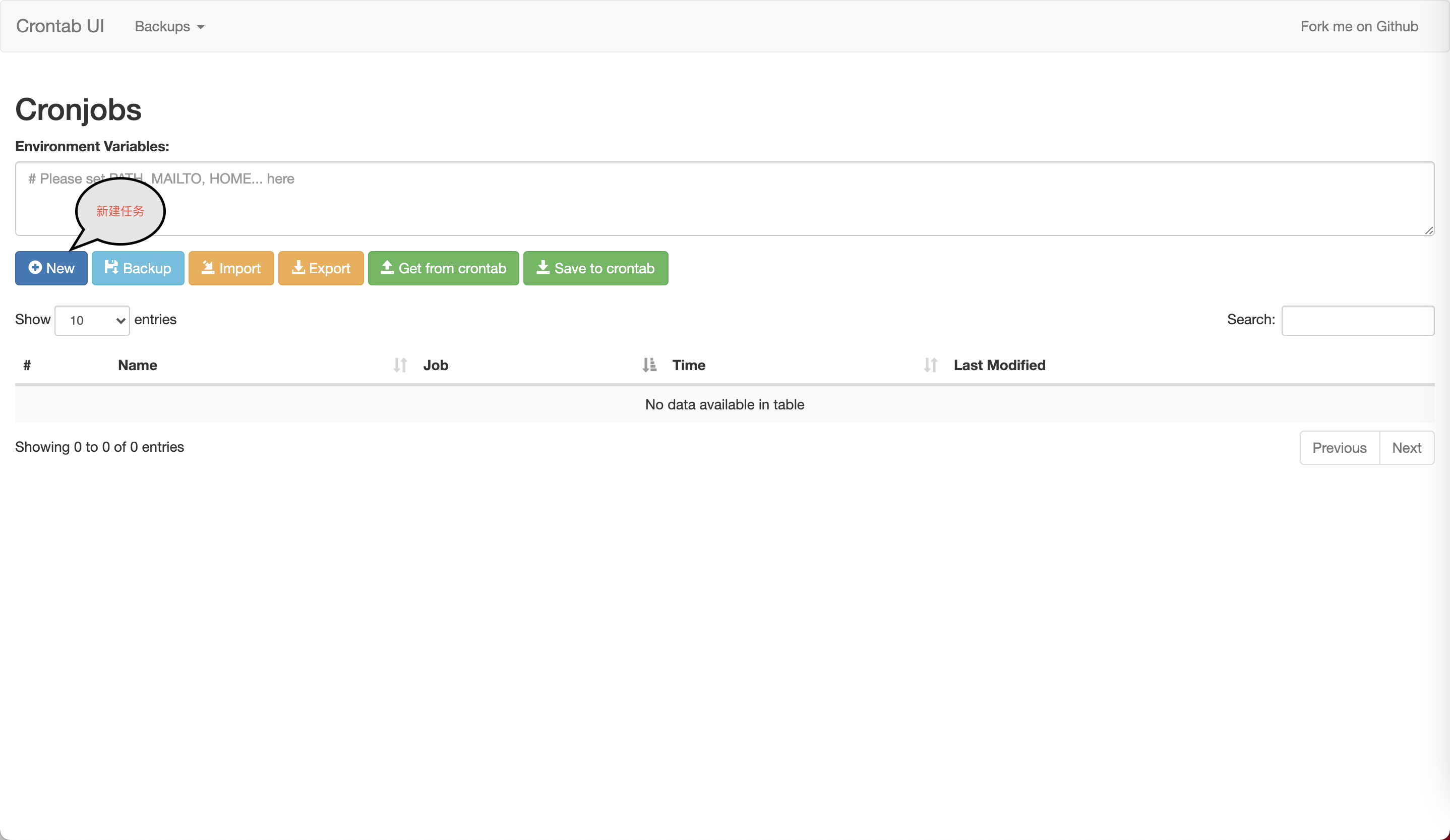Click the Next pagination button
This screenshot has width=1450, height=840.
1407,447
